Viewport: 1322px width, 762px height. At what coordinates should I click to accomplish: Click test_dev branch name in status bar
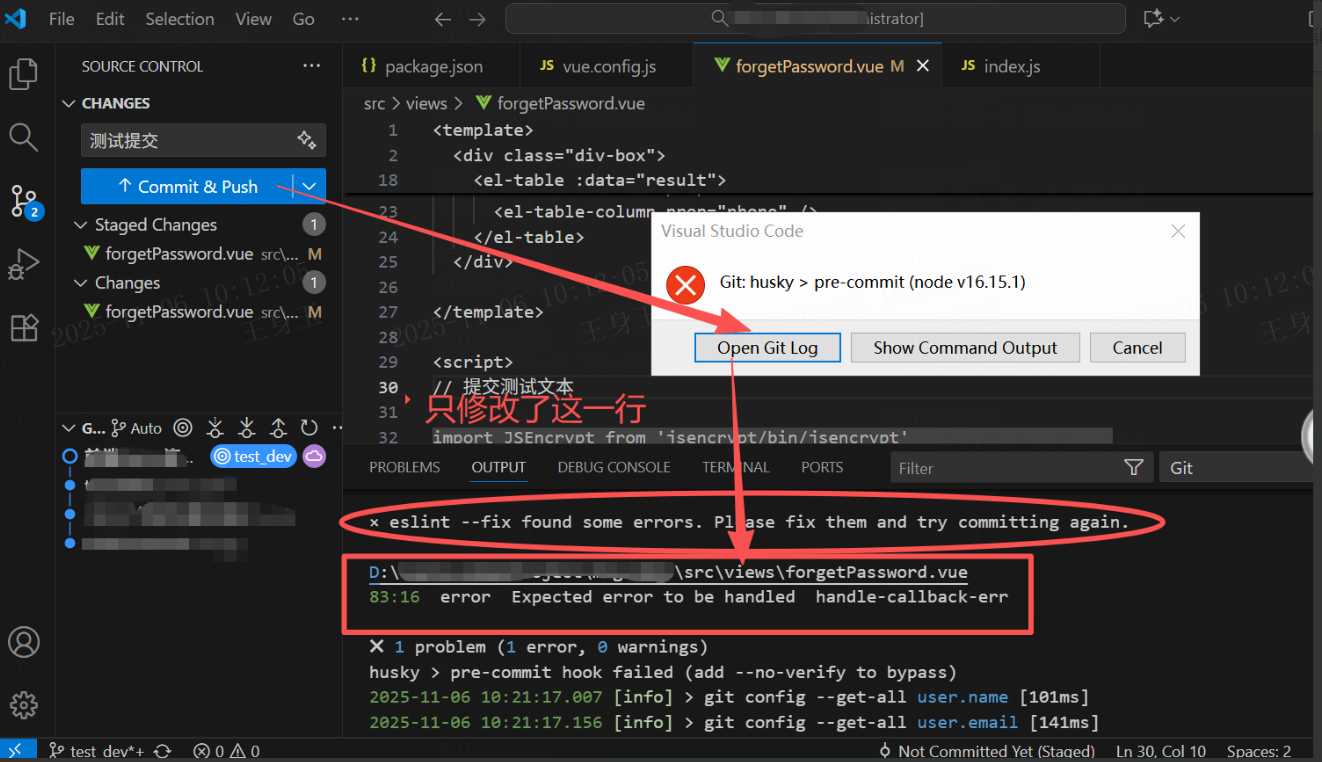click(97, 751)
